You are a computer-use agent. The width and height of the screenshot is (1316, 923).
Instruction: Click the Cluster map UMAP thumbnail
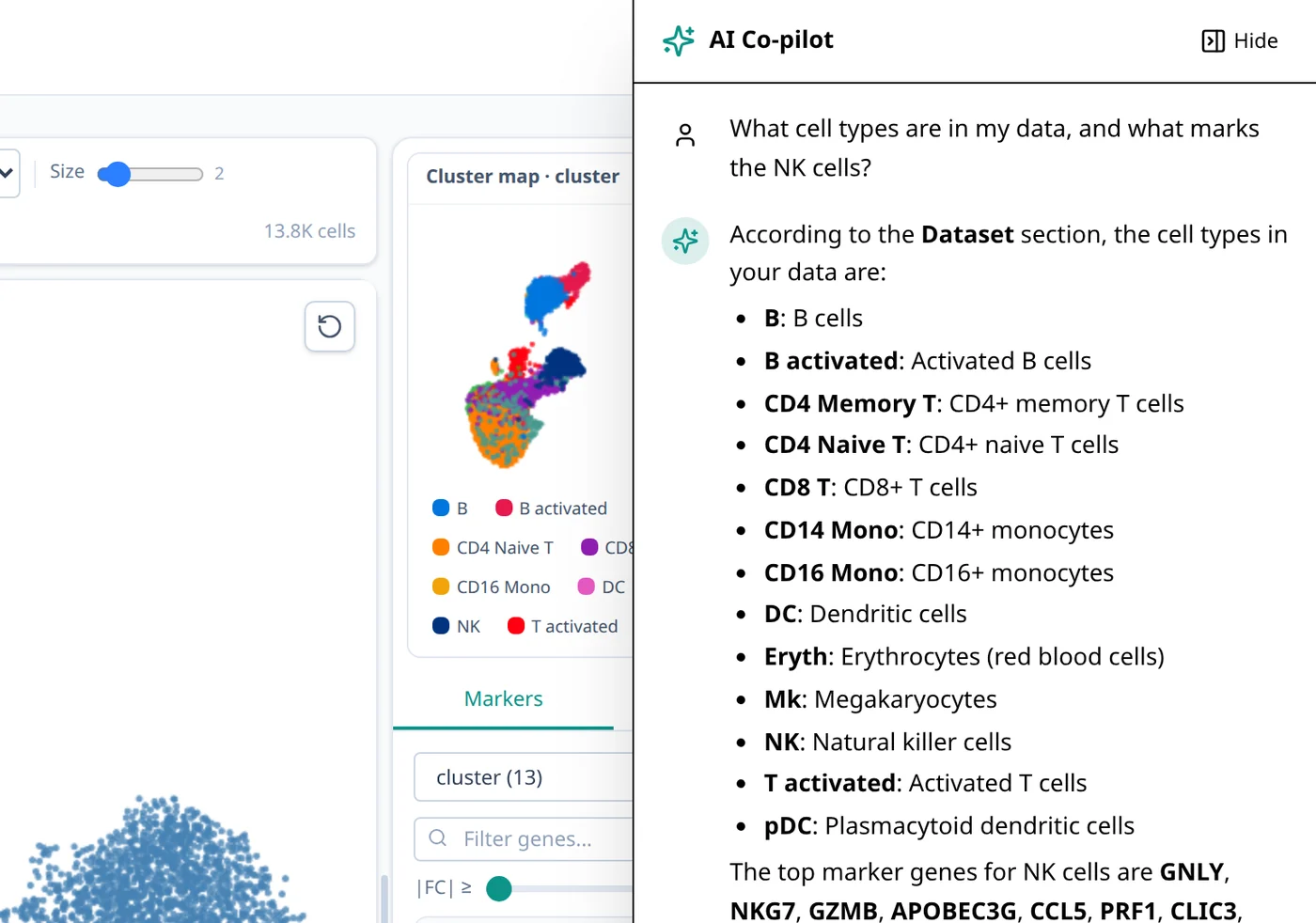point(526,365)
